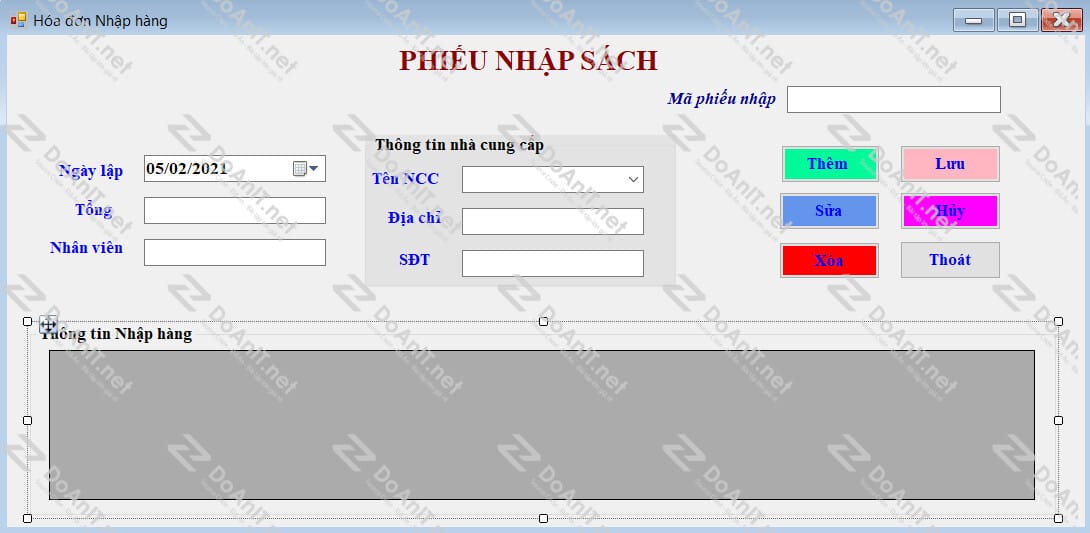Click the Tổng input field
This screenshot has height=533, width=1090.
click(235, 211)
